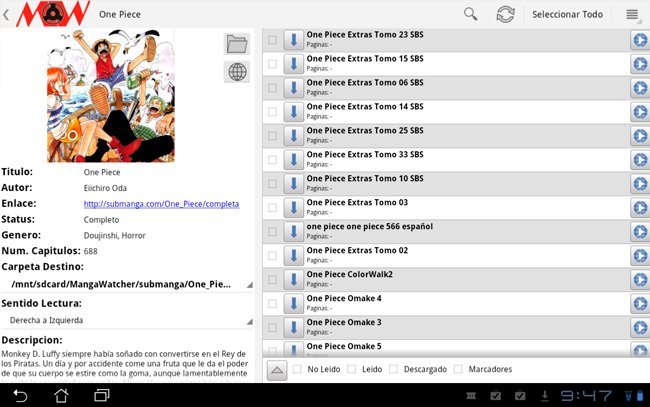Open the submanga.com One Piece link

point(161,204)
